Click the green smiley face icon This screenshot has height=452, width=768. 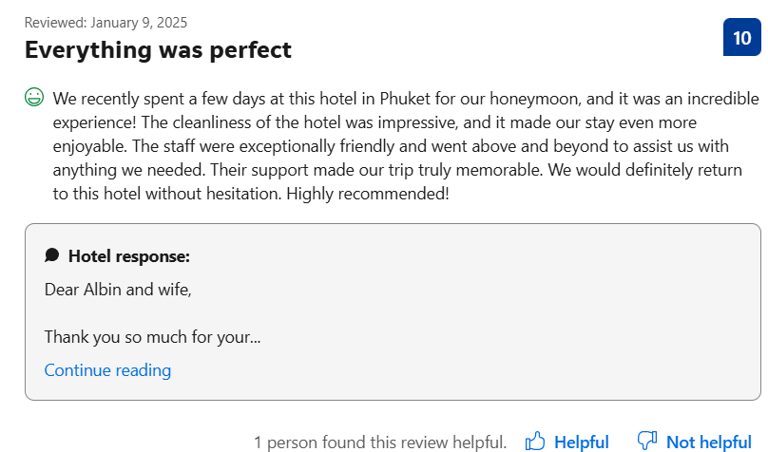click(34, 97)
